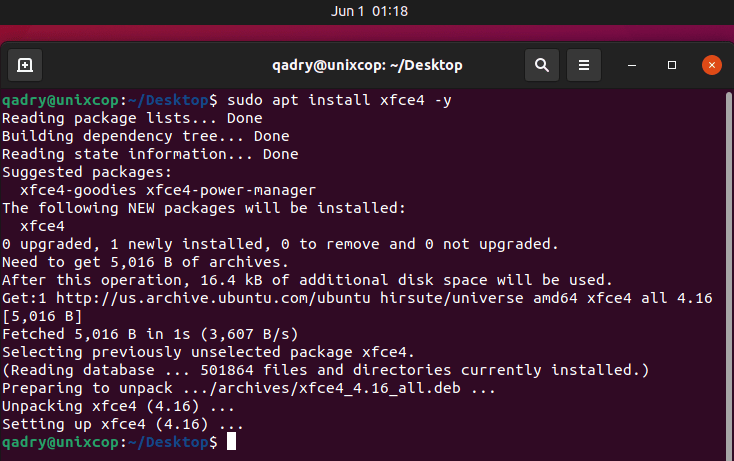The image size is (734, 461).
Task: Maximize the terminal window
Action: click(672, 65)
